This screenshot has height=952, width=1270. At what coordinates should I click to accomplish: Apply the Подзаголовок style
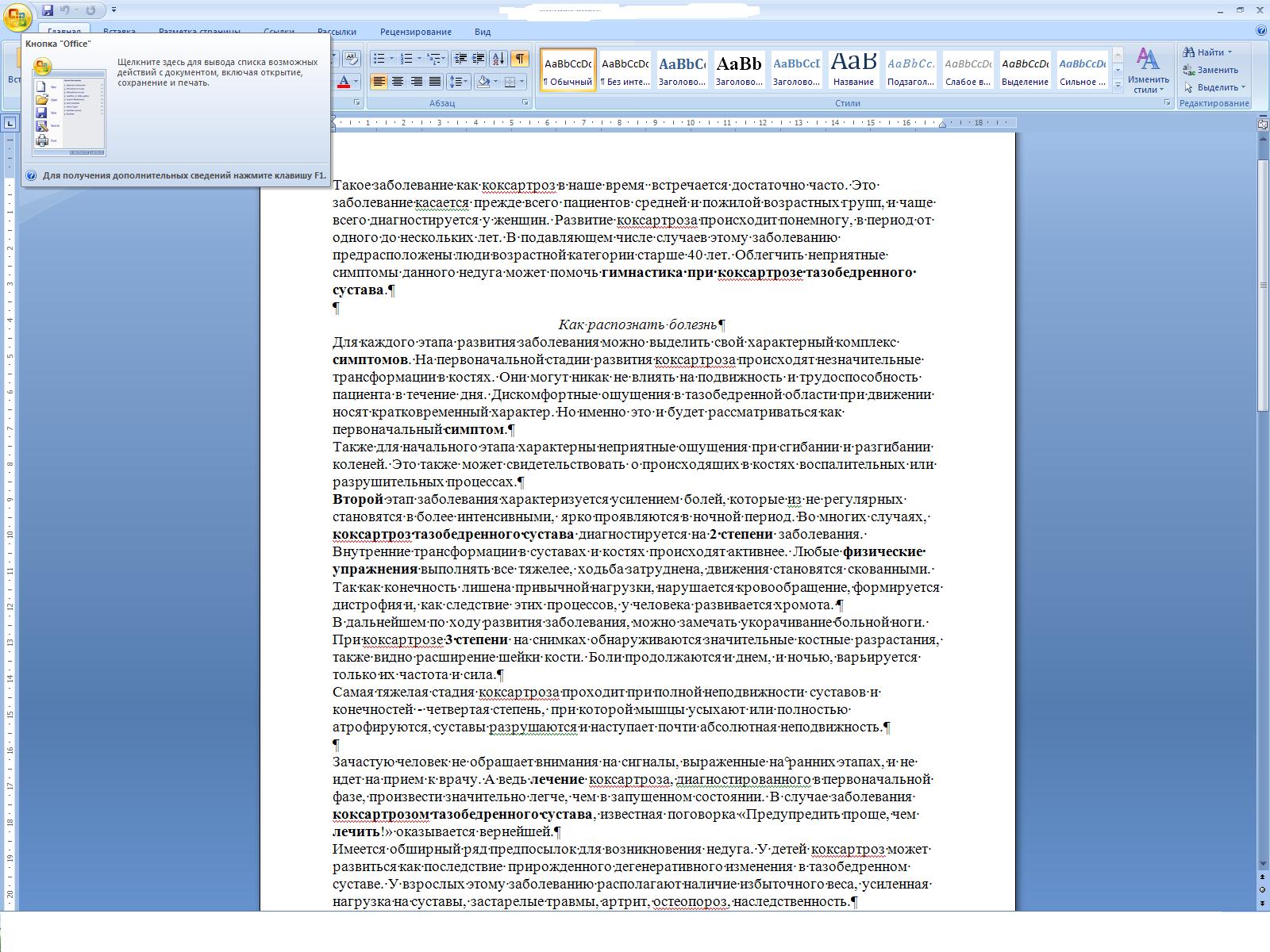pyautogui.click(x=910, y=69)
